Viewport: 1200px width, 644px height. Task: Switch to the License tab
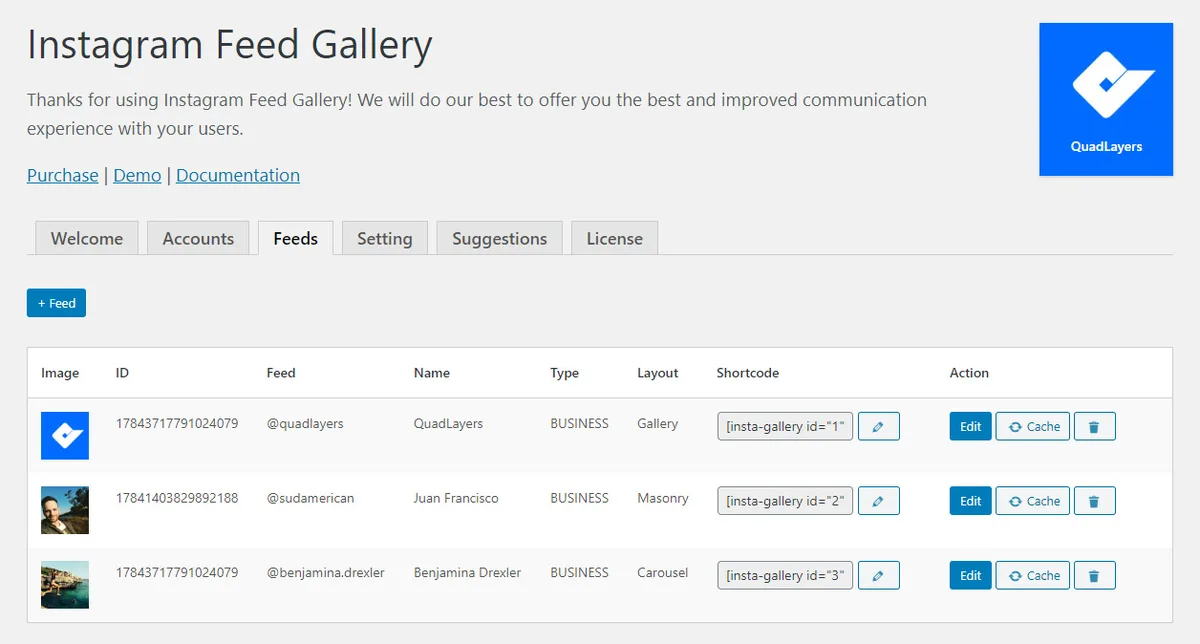(614, 238)
